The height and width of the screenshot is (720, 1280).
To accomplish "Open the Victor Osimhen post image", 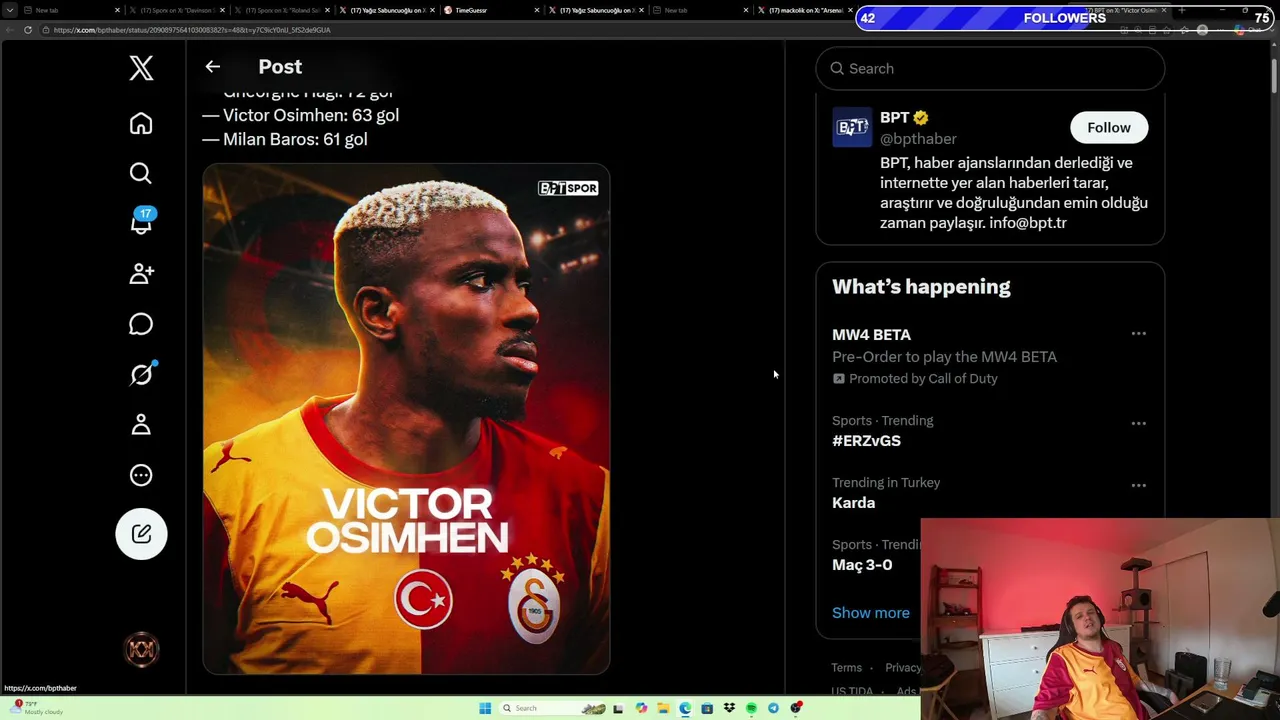I will pyautogui.click(x=406, y=419).
